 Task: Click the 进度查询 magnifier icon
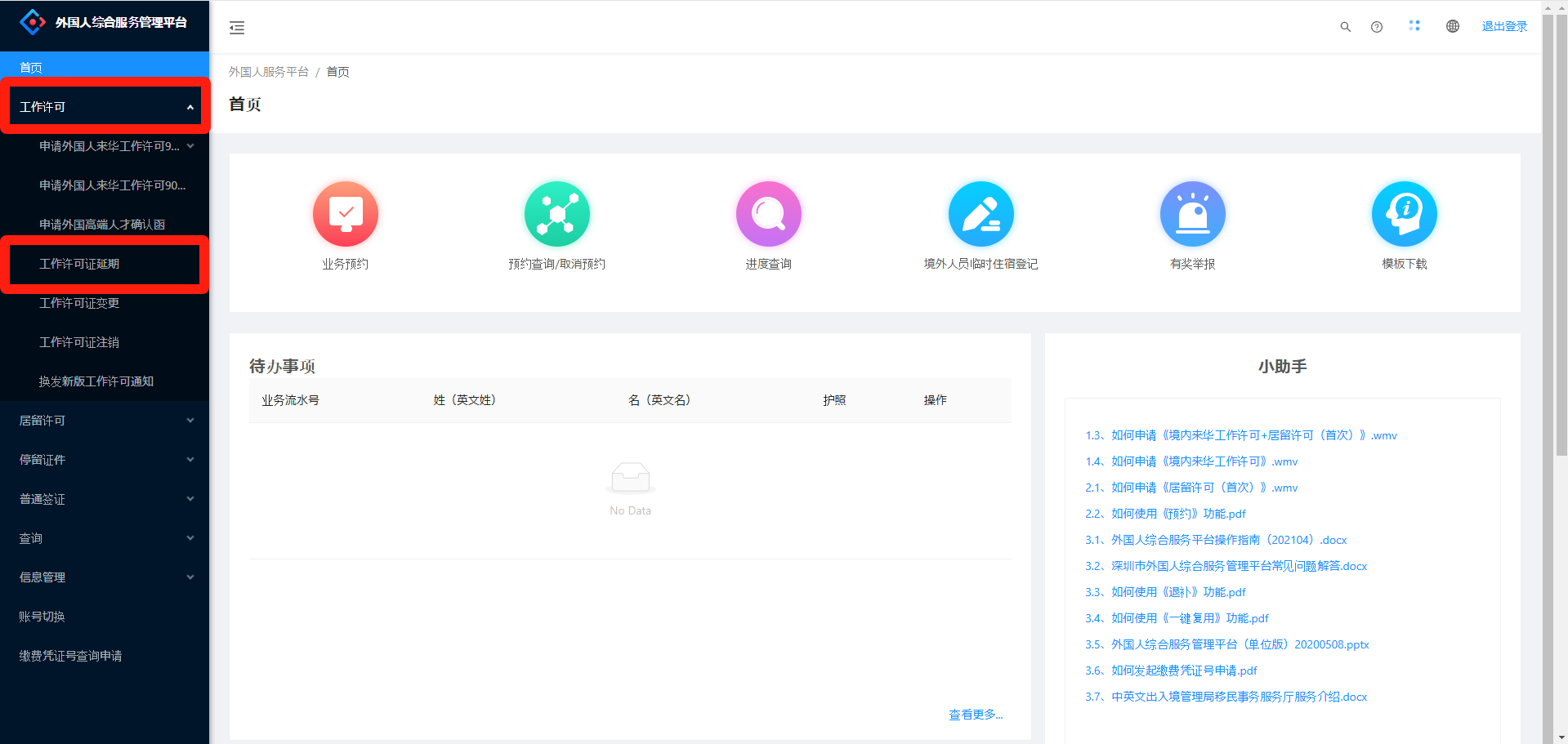[768, 214]
